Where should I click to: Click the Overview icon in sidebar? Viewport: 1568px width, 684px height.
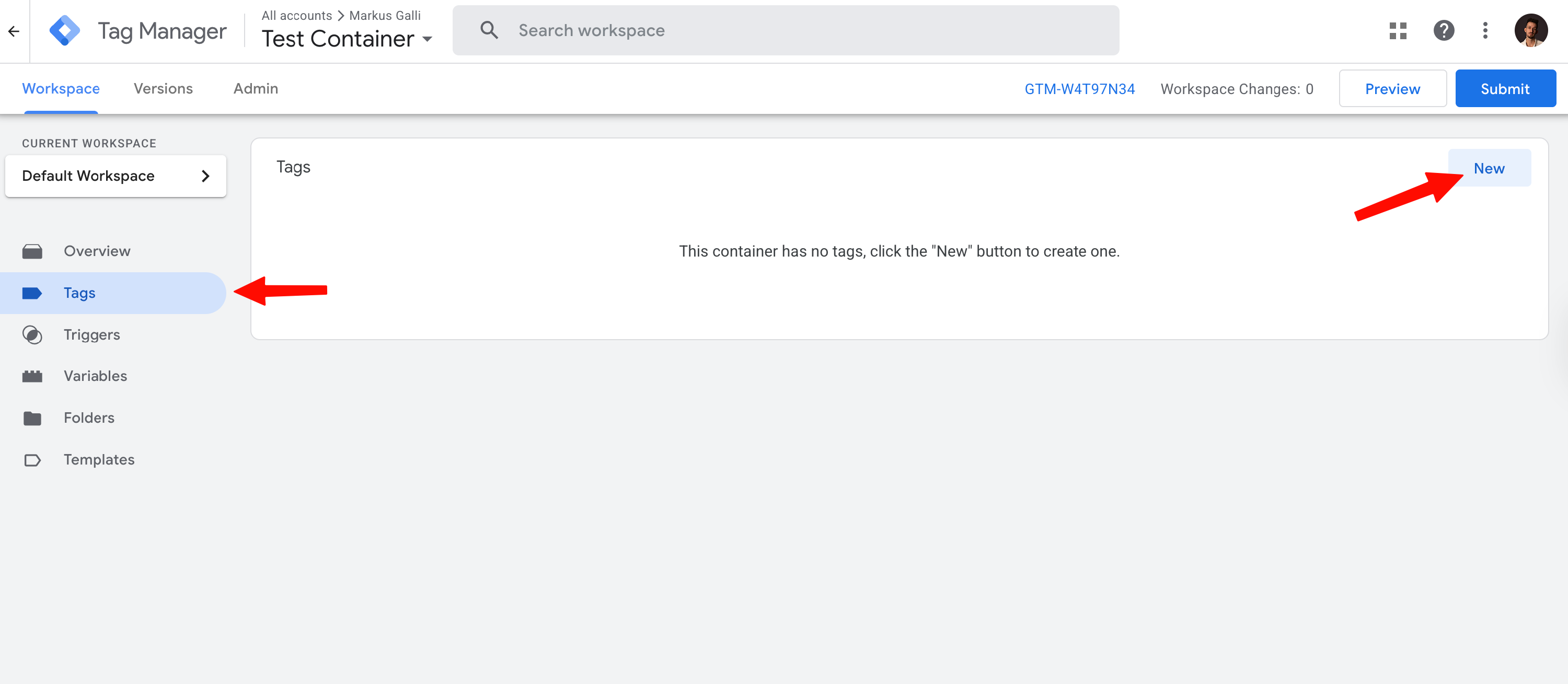[32, 251]
